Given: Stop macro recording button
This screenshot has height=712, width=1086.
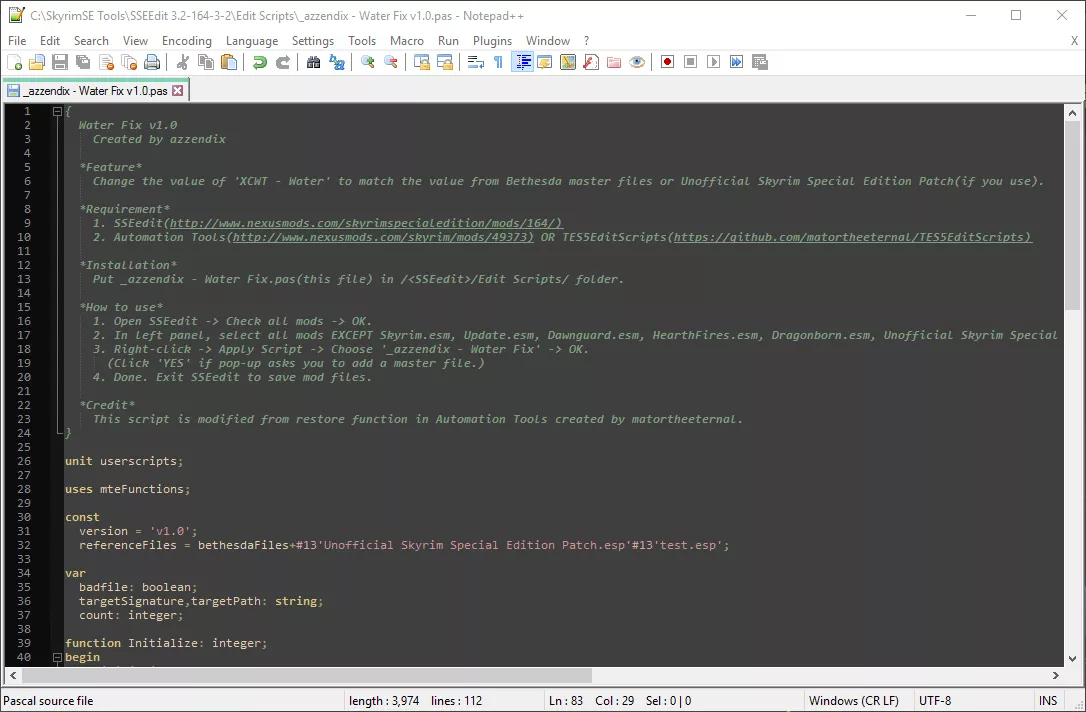Looking at the screenshot, I should point(691,62).
